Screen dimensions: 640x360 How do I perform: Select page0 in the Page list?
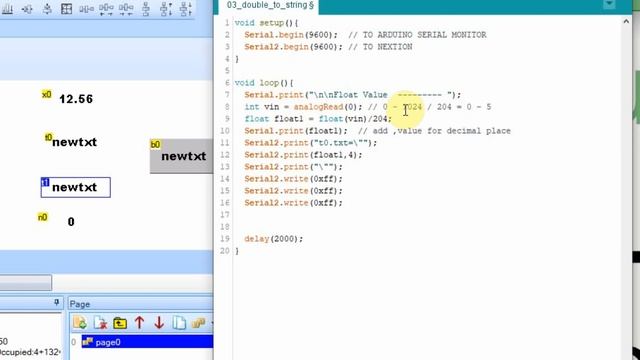click(147, 342)
